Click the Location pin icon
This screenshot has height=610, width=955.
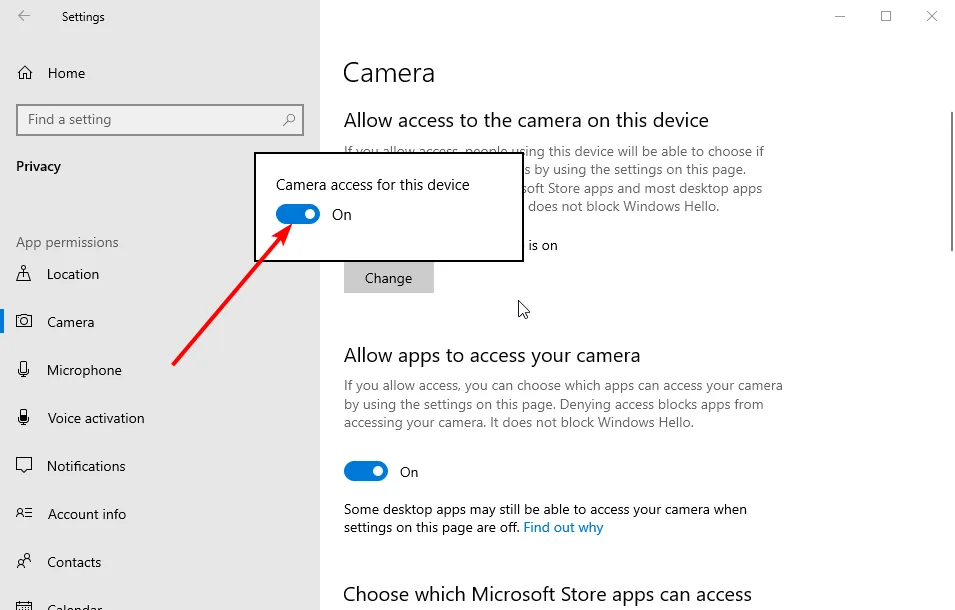point(25,274)
